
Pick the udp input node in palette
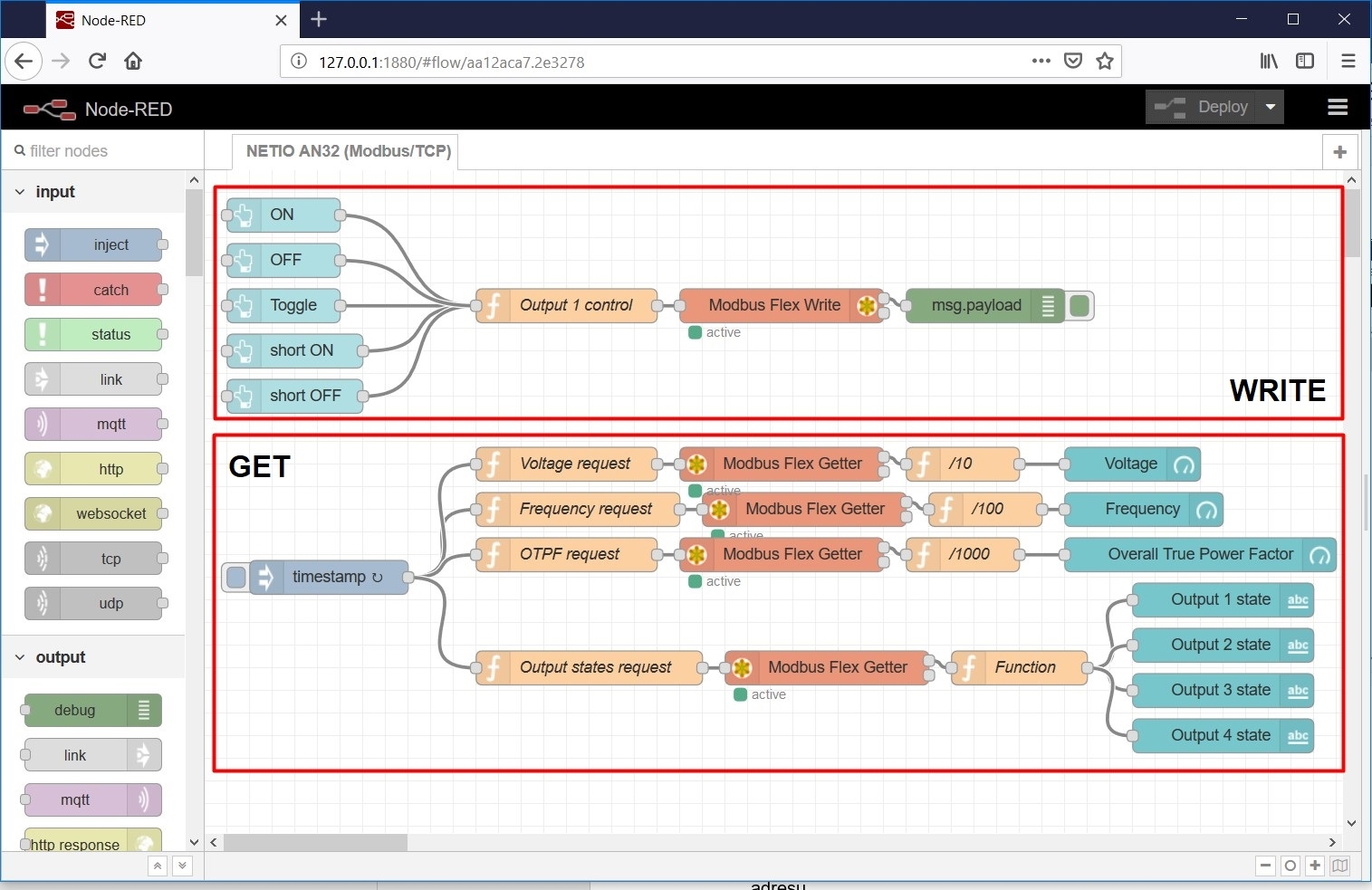[x=93, y=603]
